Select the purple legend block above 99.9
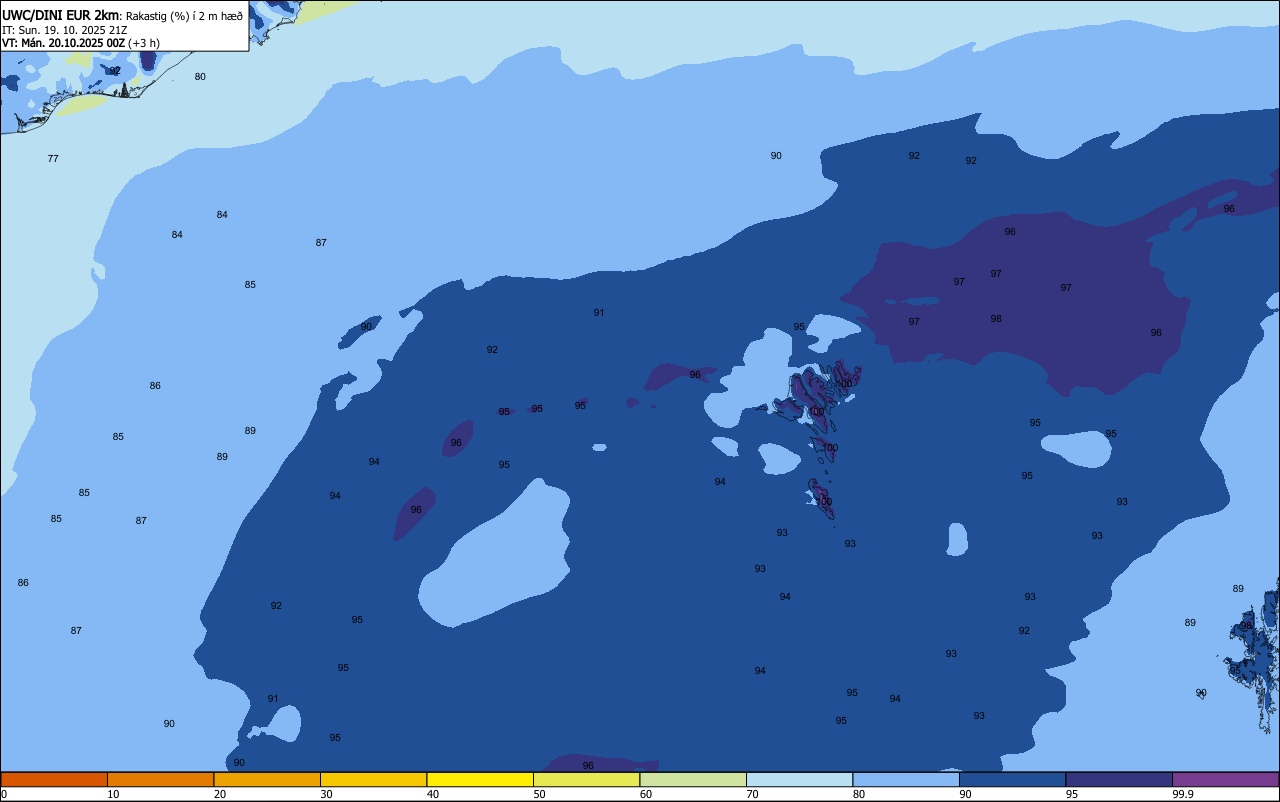This screenshot has height=802, width=1280. pos(1225,779)
